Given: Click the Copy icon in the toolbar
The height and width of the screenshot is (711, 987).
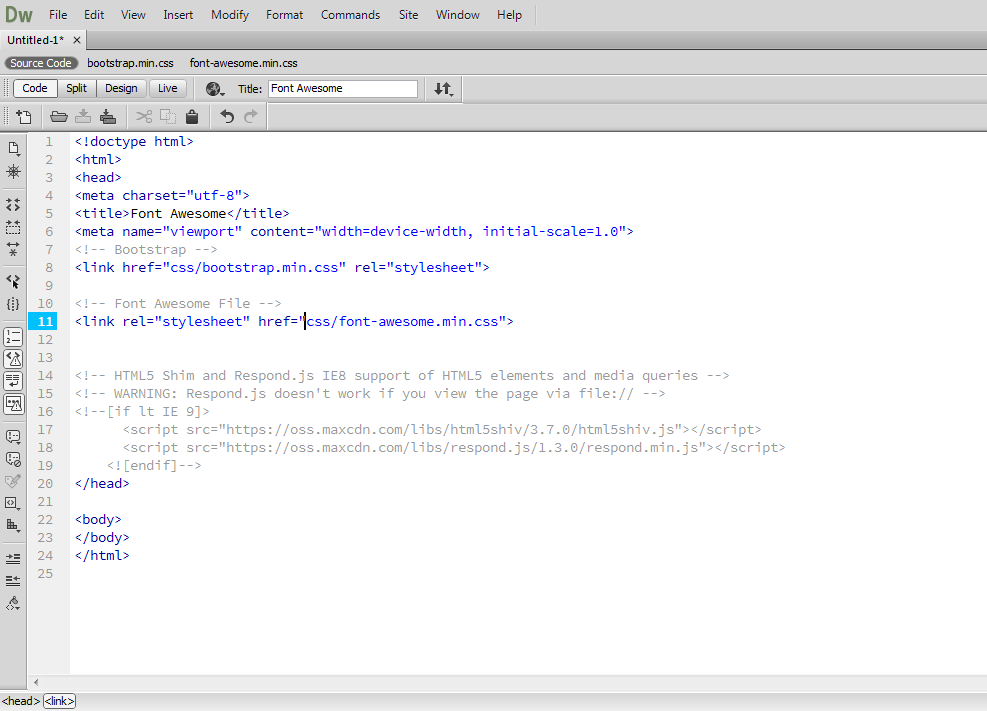Looking at the screenshot, I should pyautogui.click(x=168, y=116).
